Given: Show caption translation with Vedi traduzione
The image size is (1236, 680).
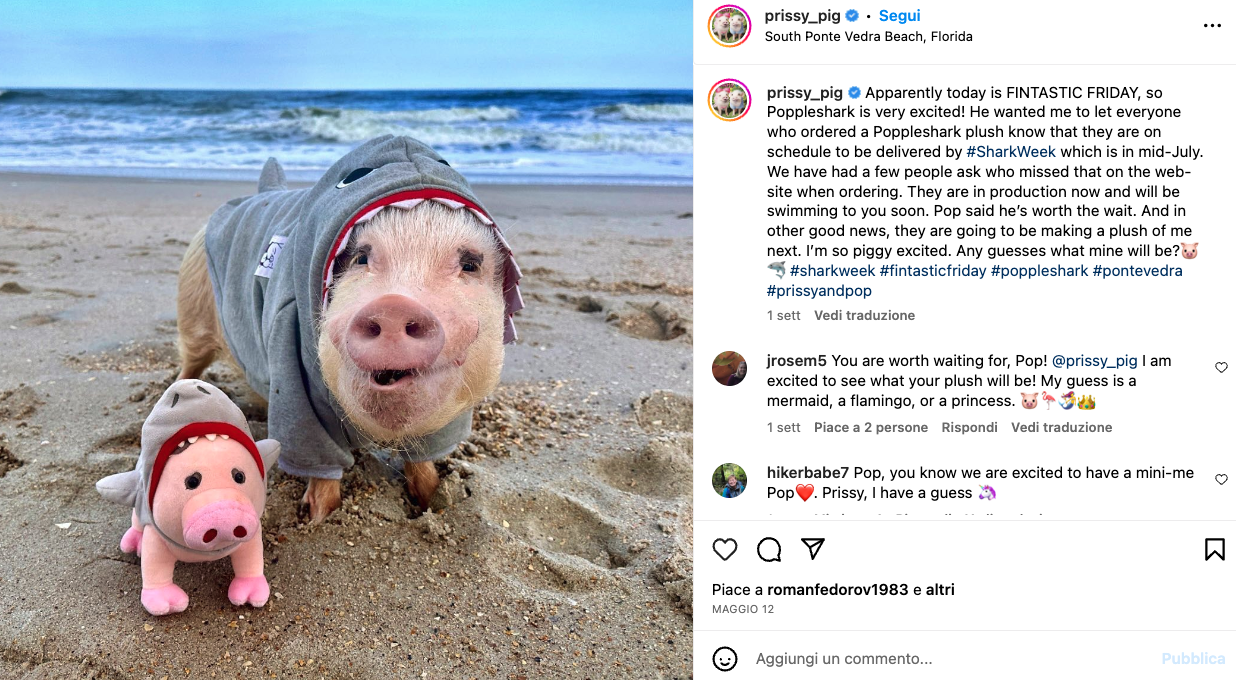Looking at the screenshot, I should click(x=864, y=315).
